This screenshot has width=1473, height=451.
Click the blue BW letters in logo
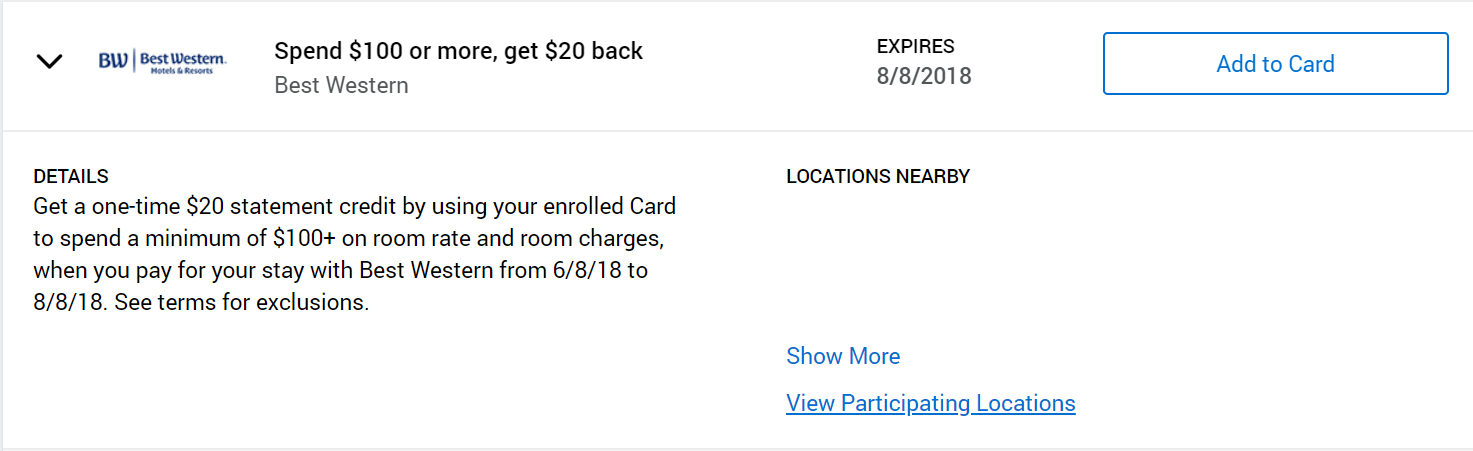tap(113, 62)
